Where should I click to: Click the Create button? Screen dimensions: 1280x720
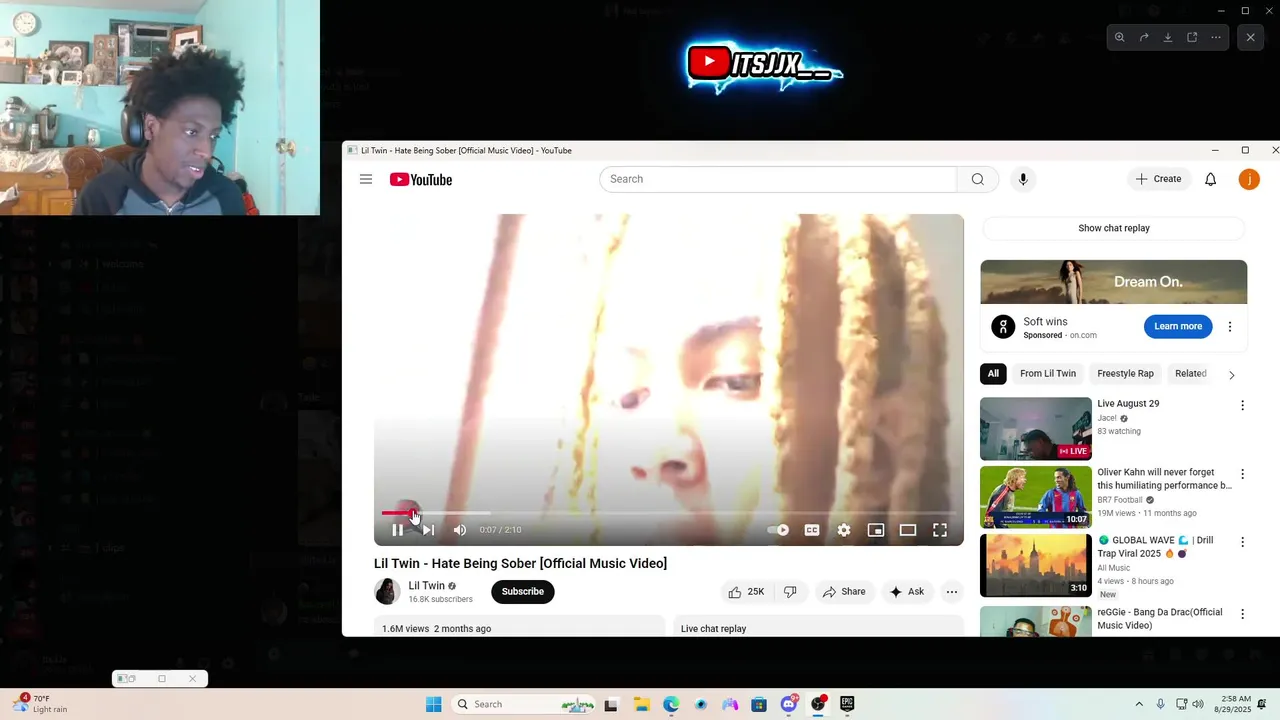point(1158,179)
